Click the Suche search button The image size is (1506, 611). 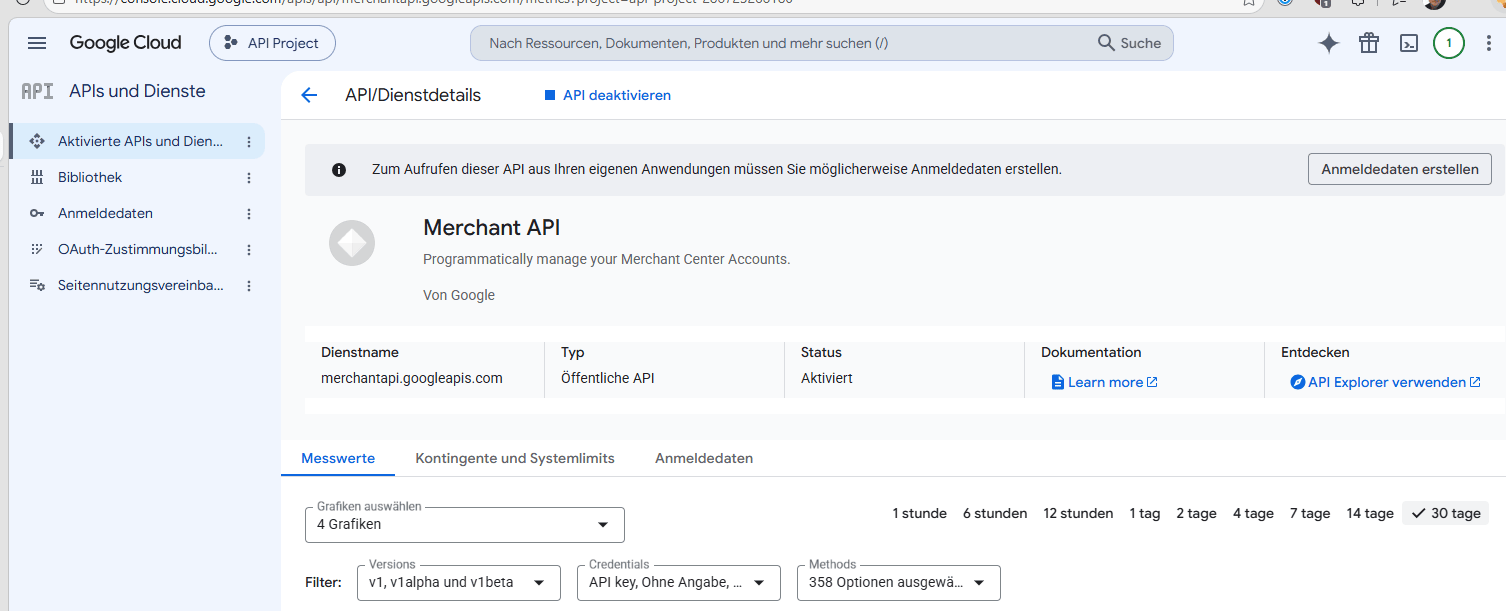click(x=1130, y=43)
